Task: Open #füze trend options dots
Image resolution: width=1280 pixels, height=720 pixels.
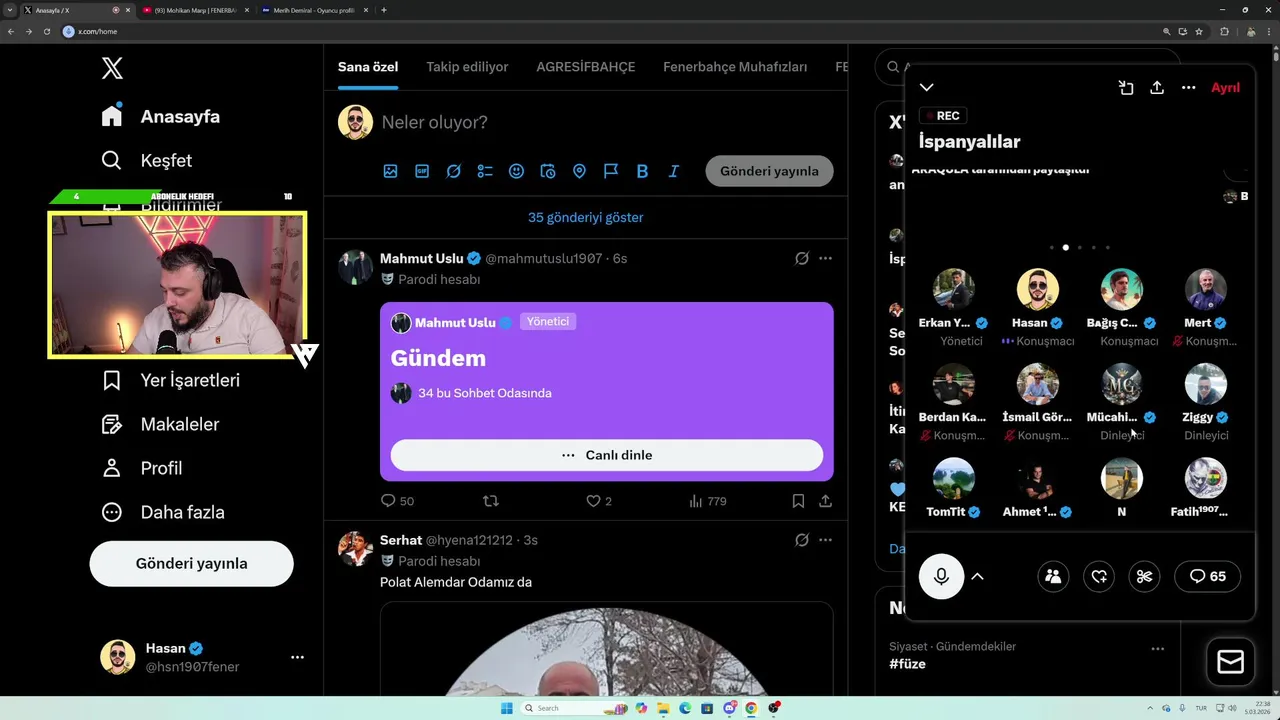Action: click(x=1157, y=648)
